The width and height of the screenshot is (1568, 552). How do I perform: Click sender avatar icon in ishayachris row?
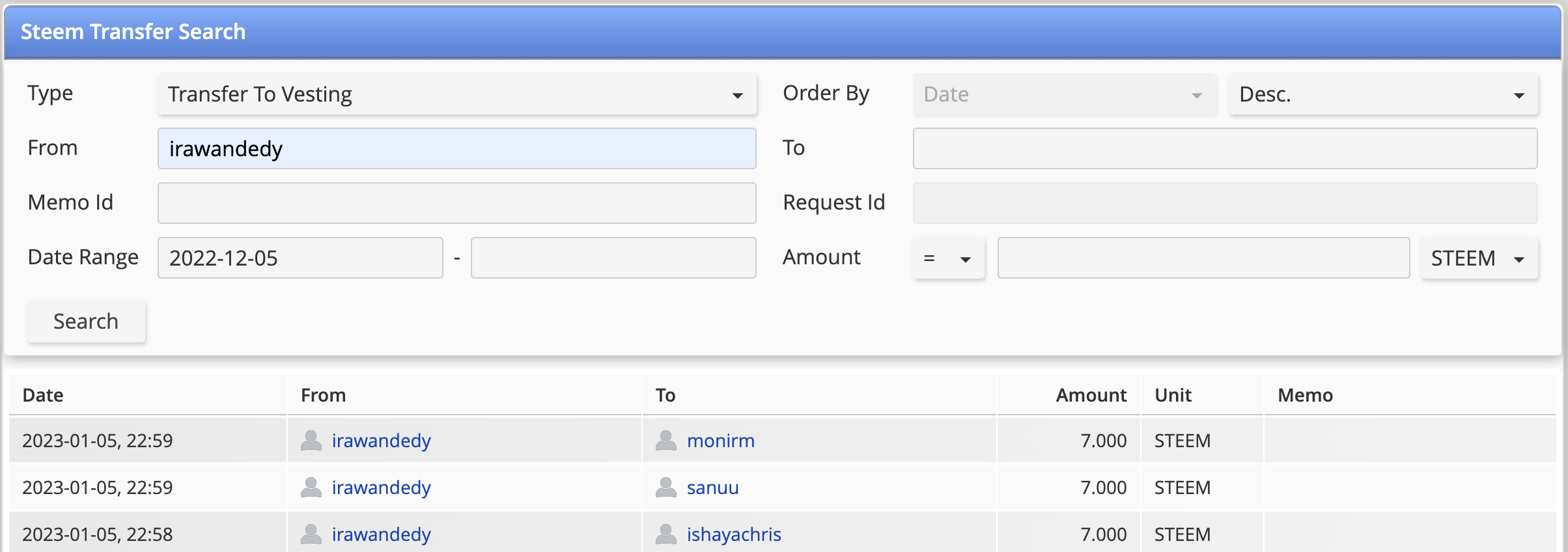(311, 534)
